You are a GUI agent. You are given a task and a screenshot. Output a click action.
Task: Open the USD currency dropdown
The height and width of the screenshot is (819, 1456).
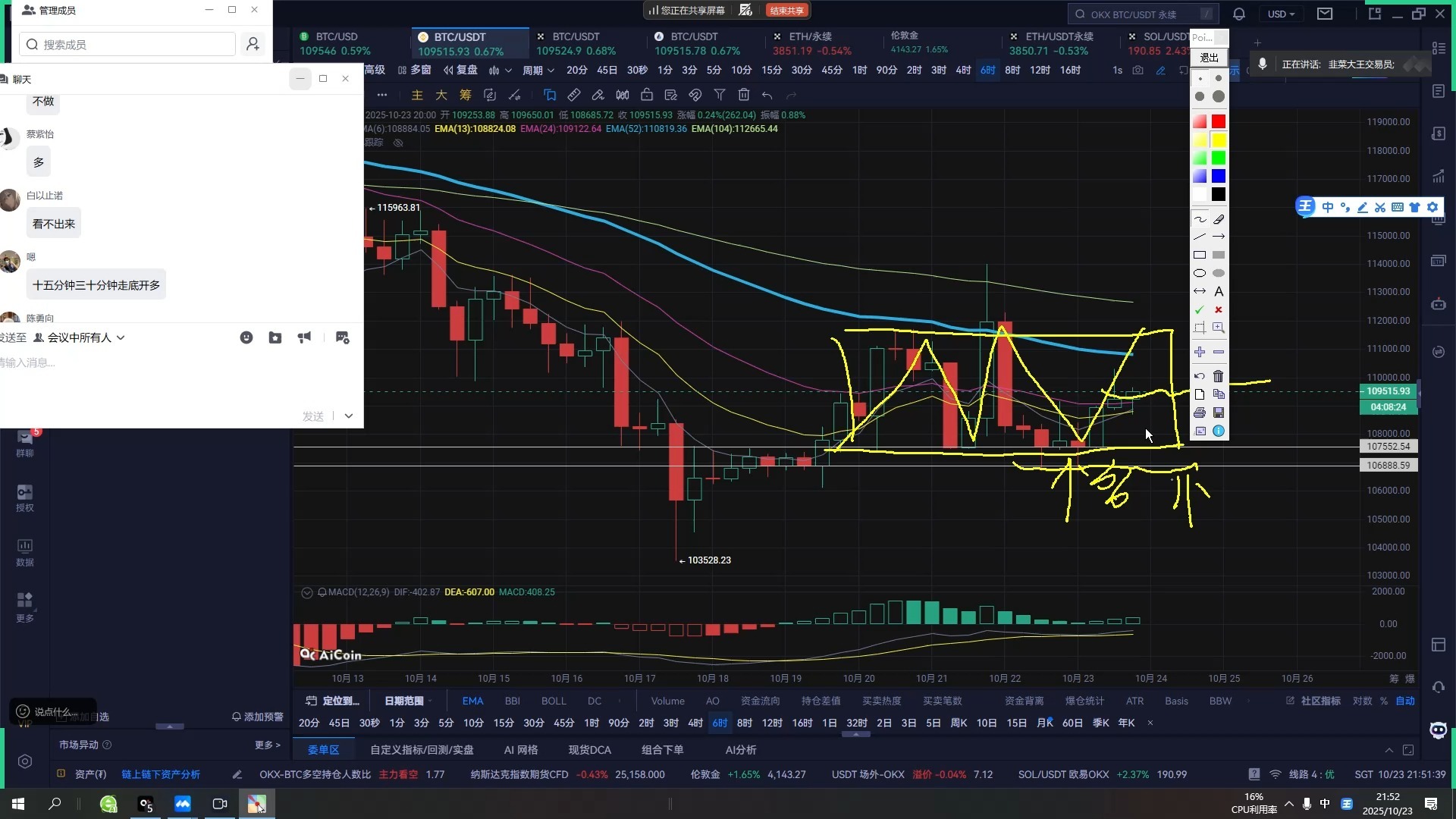pyautogui.click(x=1282, y=14)
